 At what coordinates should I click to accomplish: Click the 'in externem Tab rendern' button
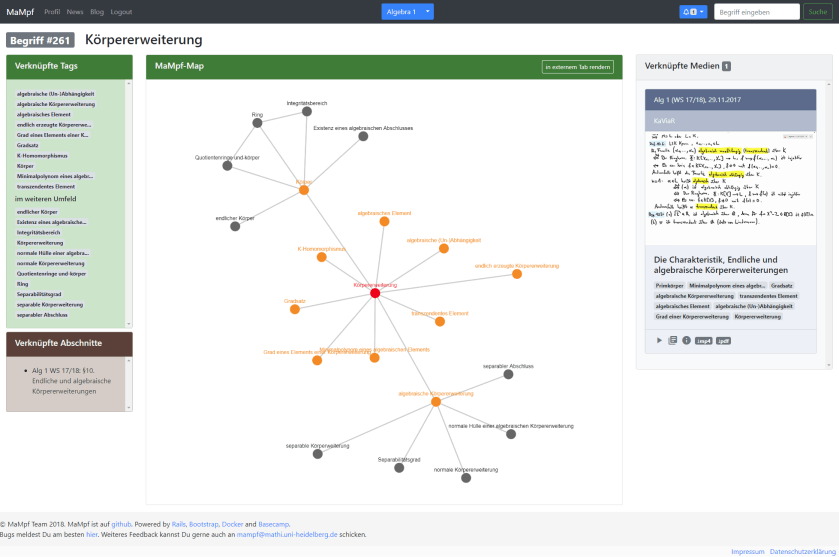[x=577, y=67]
